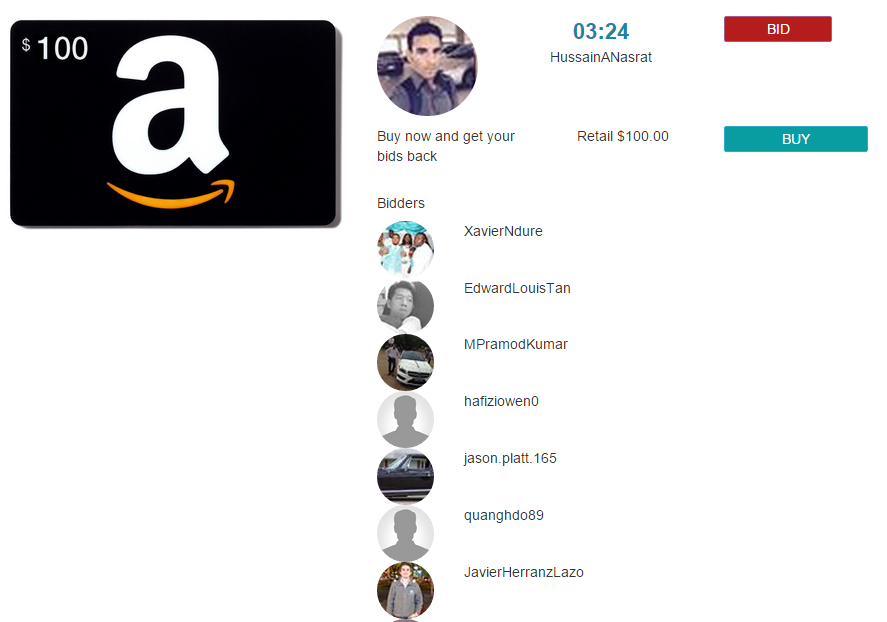Select bidder name hafiziowen0
The image size is (887, 622).
click(x=501, y=401)
